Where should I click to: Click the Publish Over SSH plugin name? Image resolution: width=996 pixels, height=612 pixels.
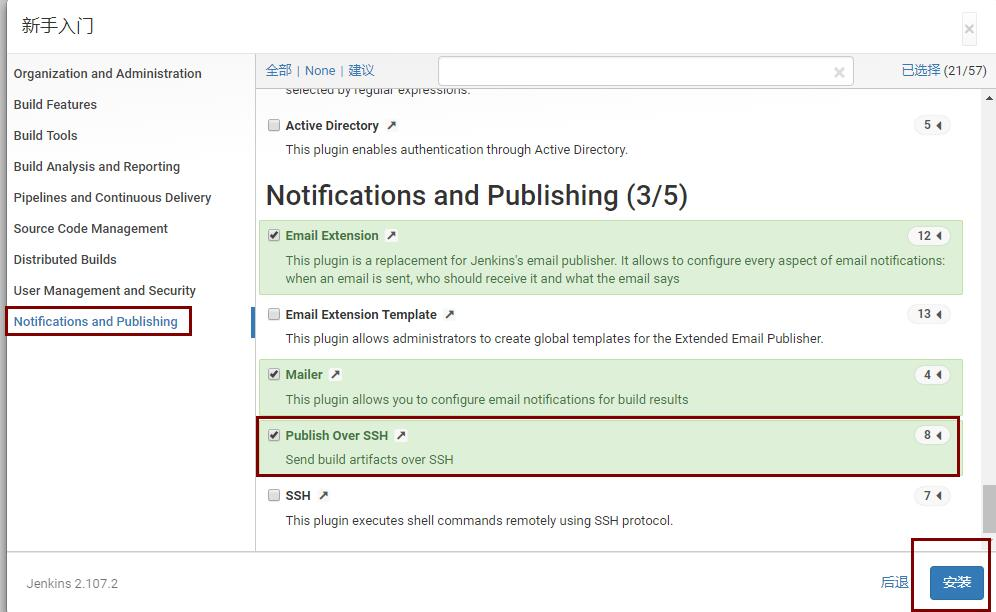337,435
